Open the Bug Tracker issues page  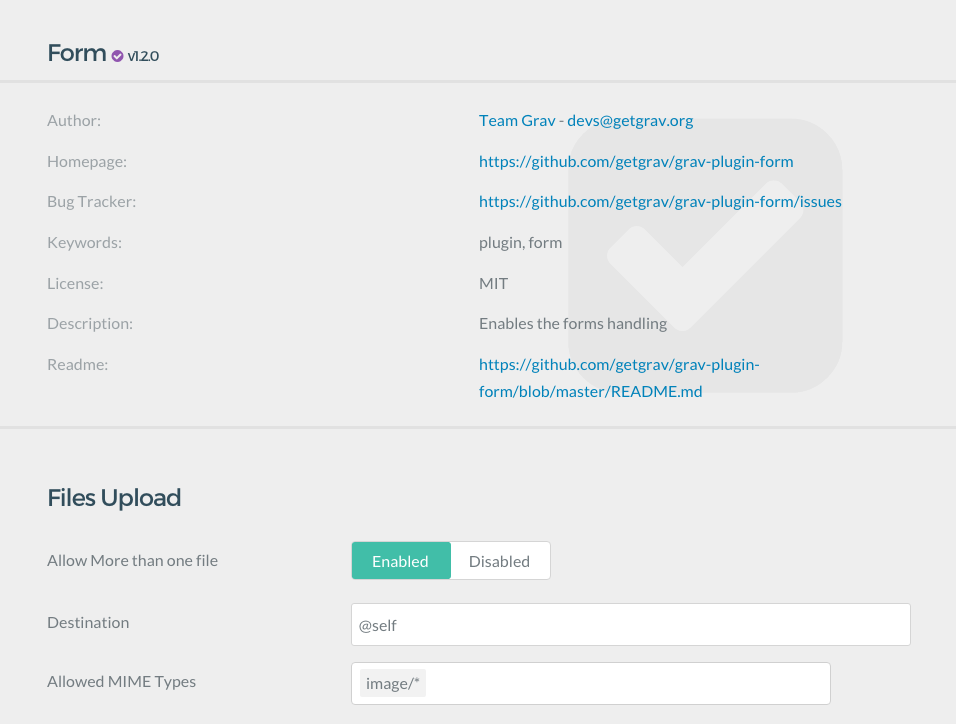[x=660, y=201]
